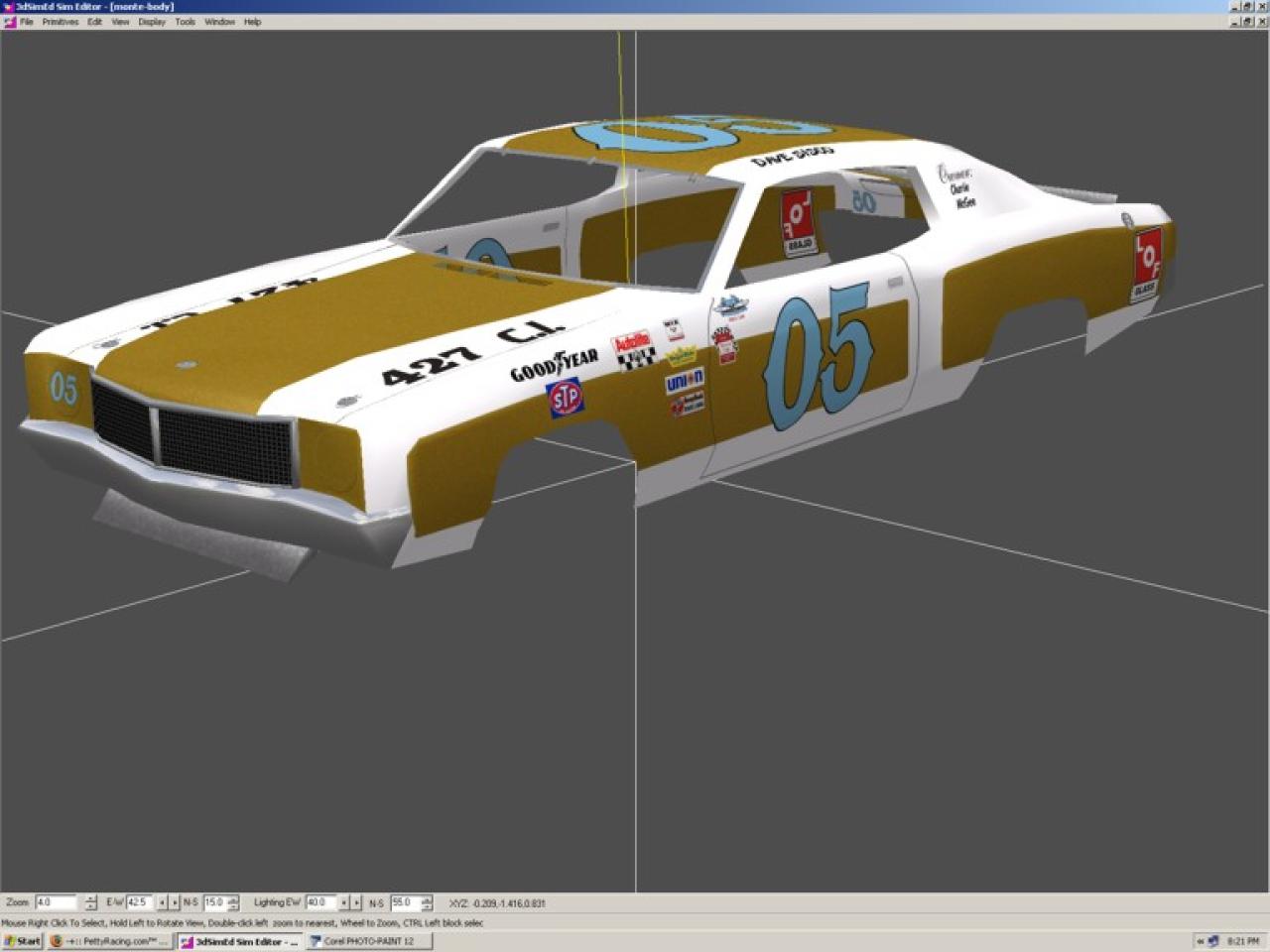Open the Tools menu
The width and height of the screenshot is (1270, 952).
pyautogui.click(x=186, y=22)
